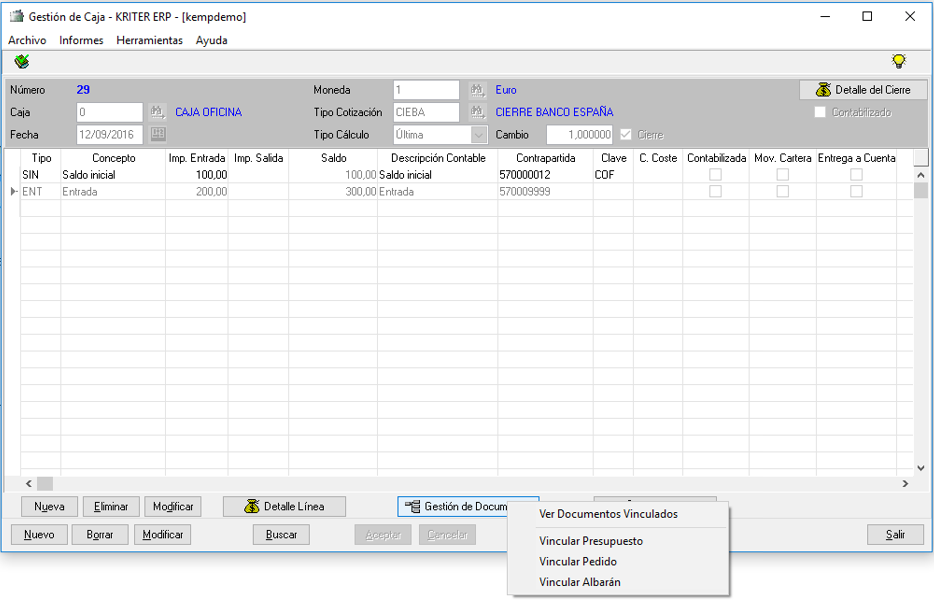Choose Vincular Albarán from the popup
934x605 pixels.
click(618, 582)
